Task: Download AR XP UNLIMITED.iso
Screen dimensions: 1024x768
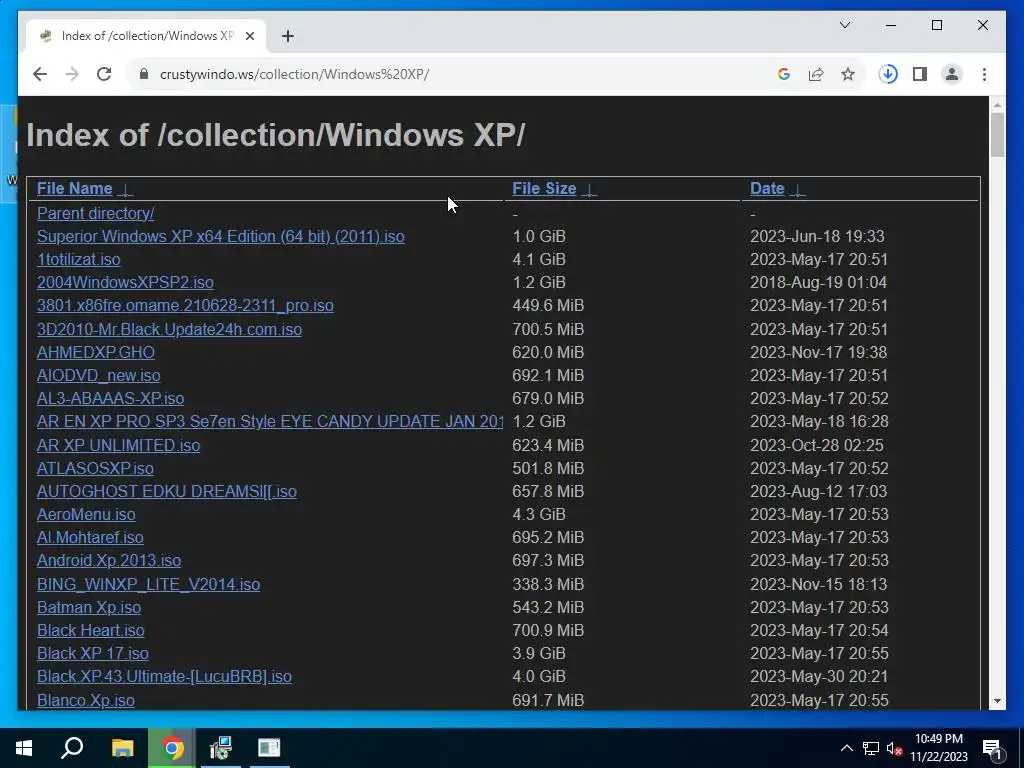Action: 118,445
